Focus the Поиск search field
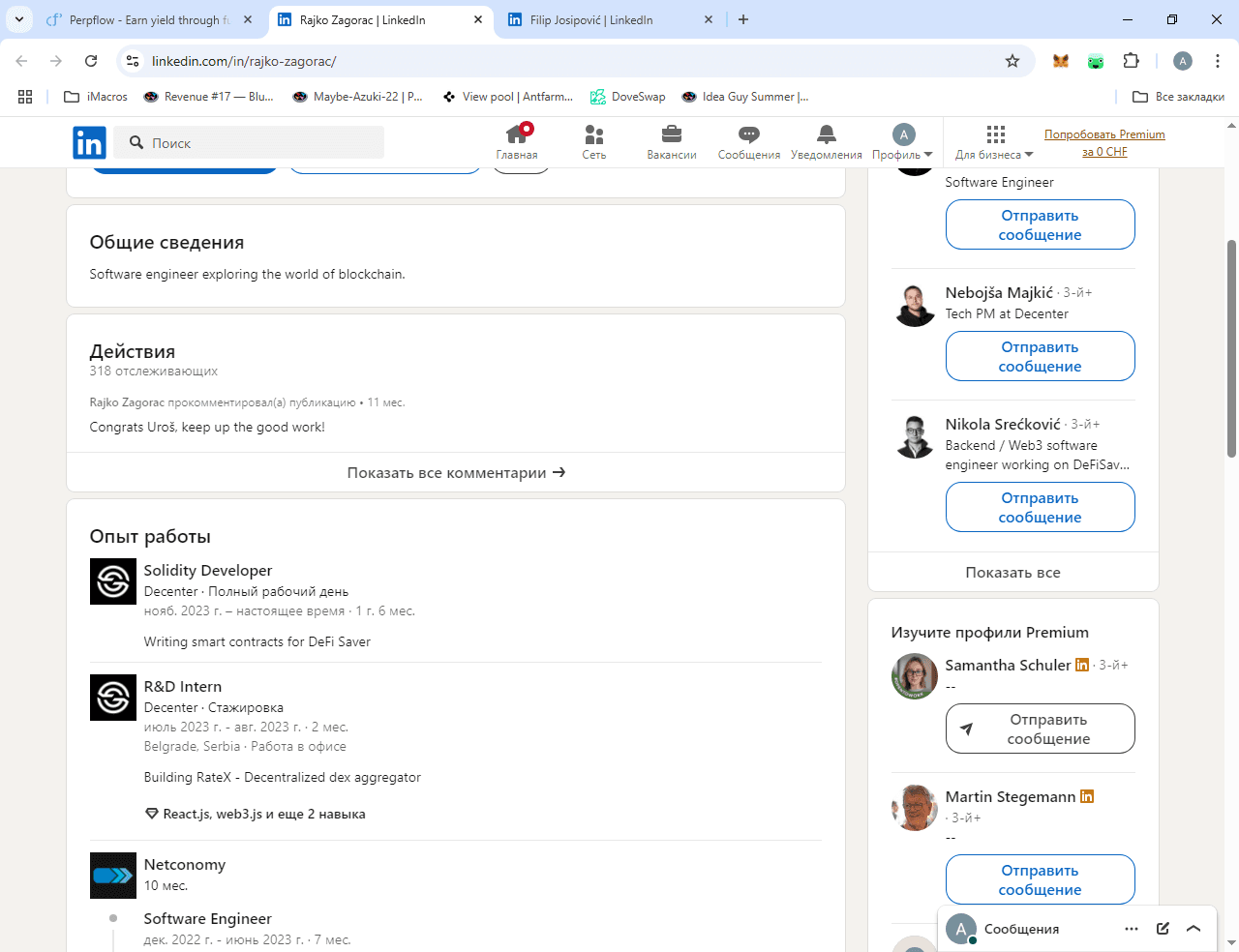The height and width of the screenshot is (952, 1239). coord(249,143)
